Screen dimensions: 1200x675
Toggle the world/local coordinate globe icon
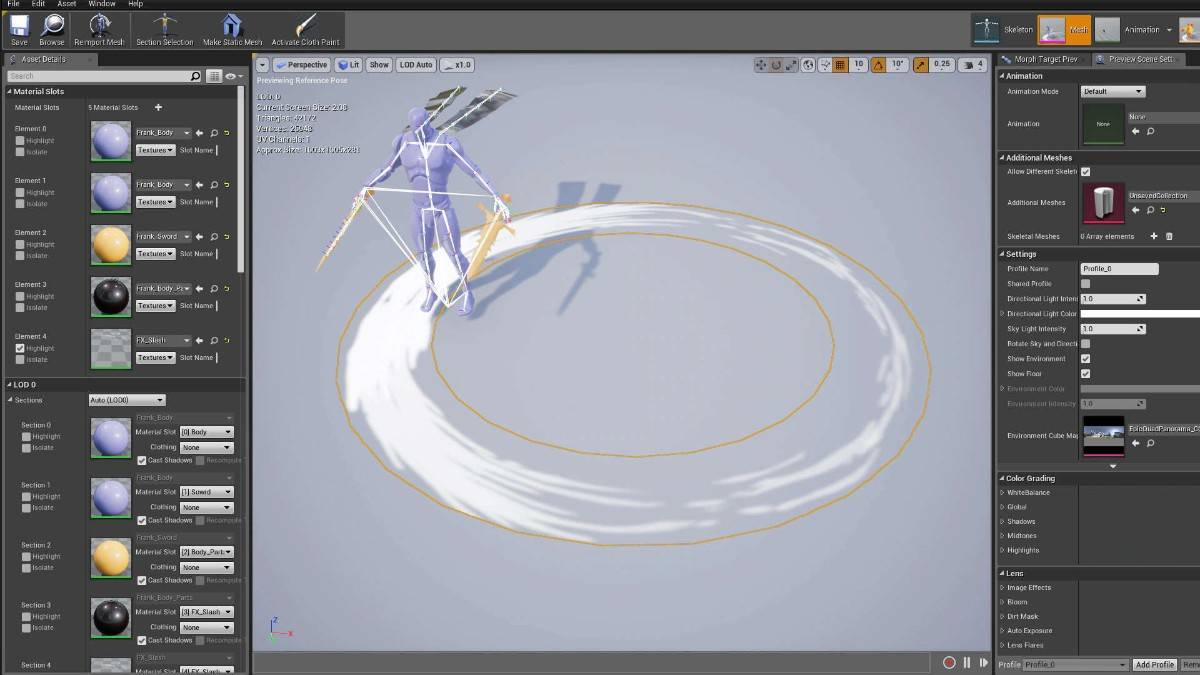[x=808, y=65]
